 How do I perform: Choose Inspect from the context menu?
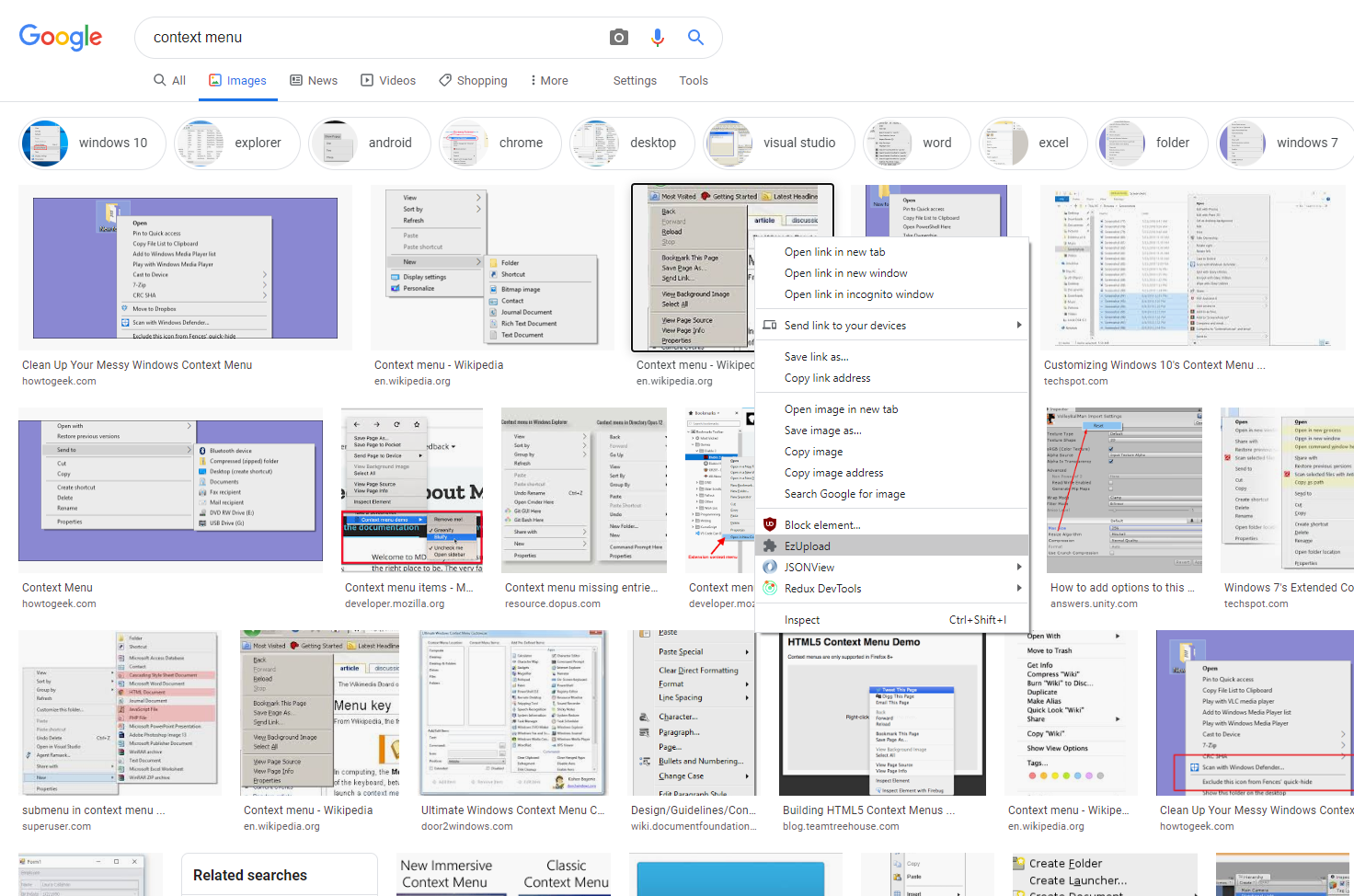tap(802, 620)
